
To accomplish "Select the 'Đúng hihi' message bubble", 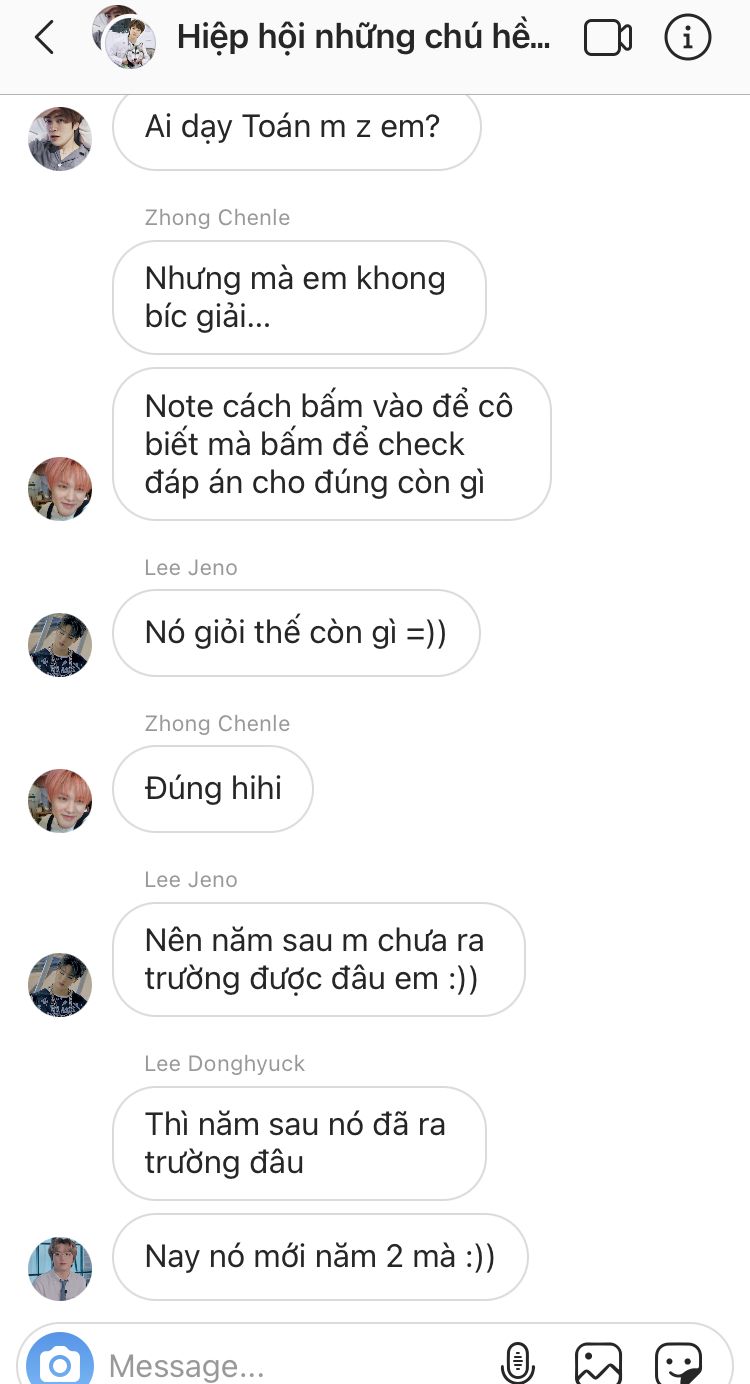I will [x=213, y=789].
